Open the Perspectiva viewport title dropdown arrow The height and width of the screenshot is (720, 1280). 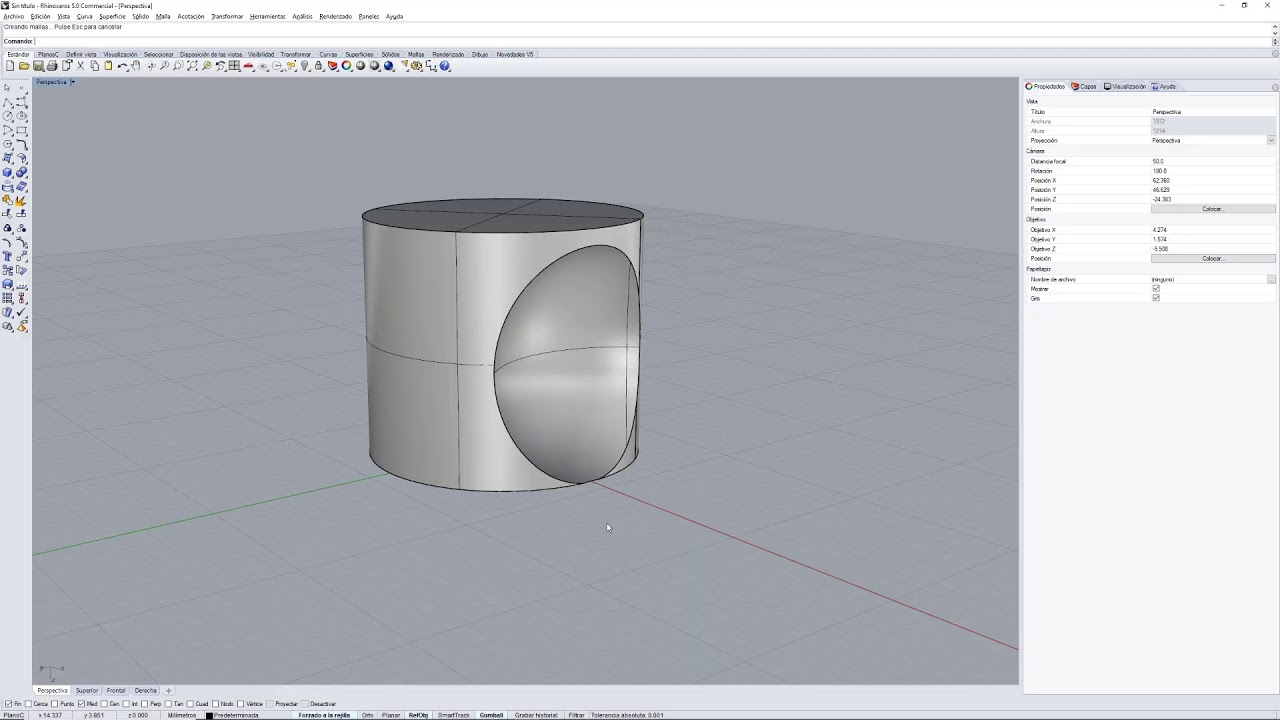point(72,82)
